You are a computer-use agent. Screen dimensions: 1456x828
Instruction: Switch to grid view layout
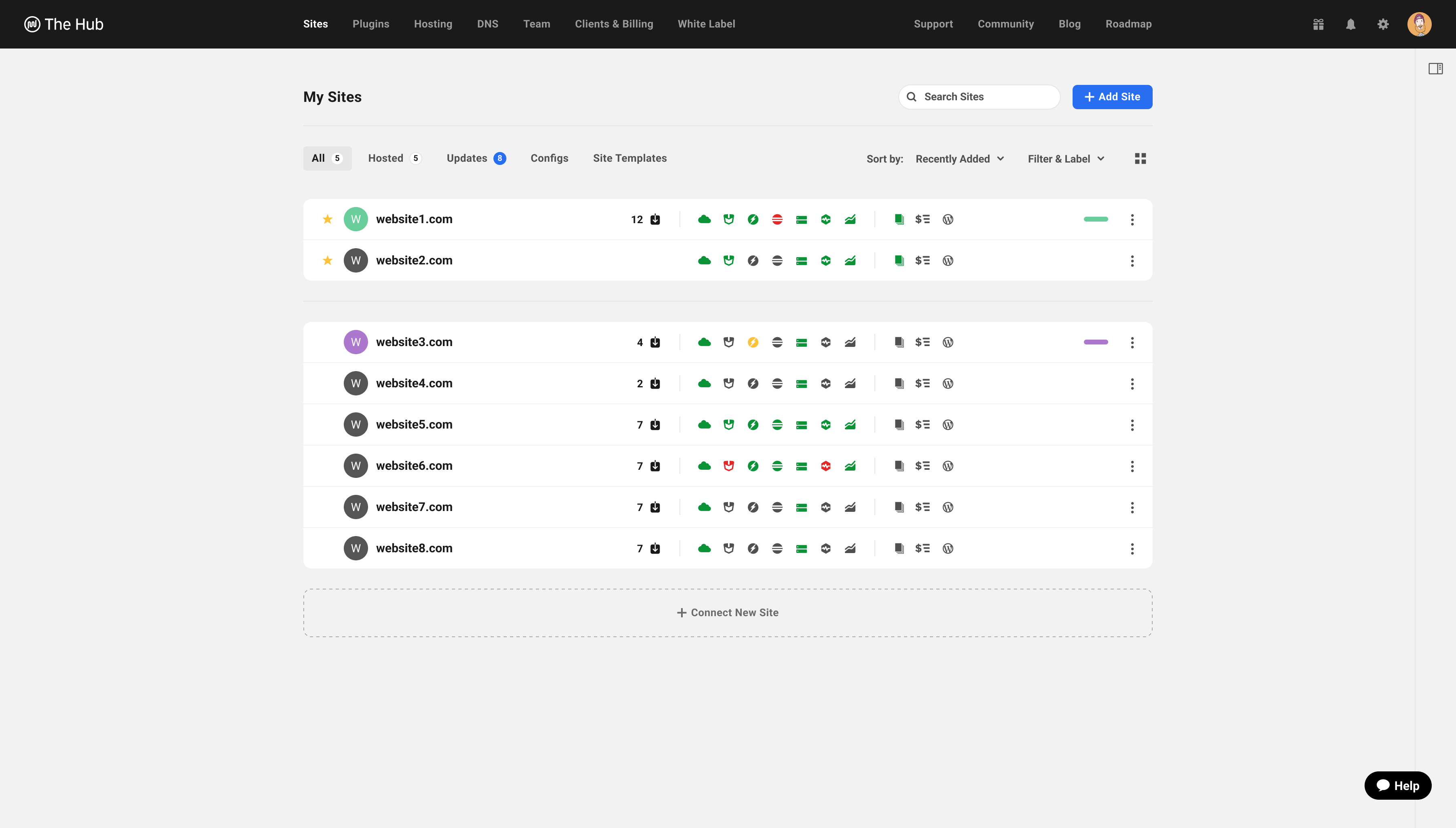pyautogui.click(x=1141, y=158)
